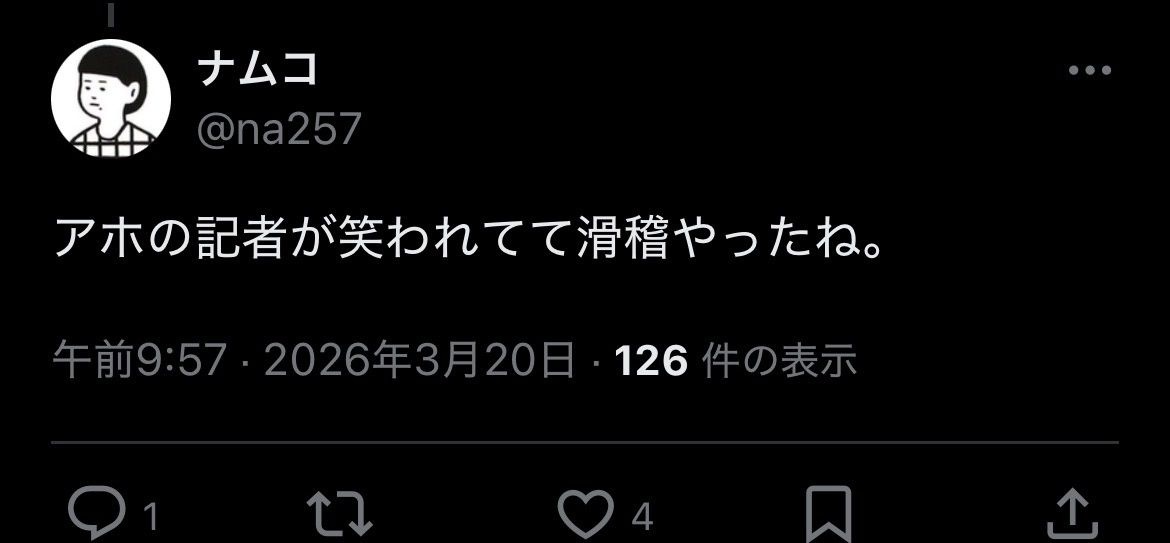Click the like count number 4
Image resolution: width=1170 pixels, height=543 pixels.
pyautogui.click(x=642, y=517)
